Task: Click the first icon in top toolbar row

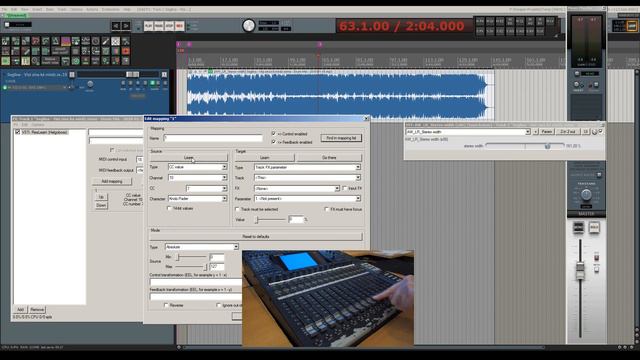Action: coord(5,41)
